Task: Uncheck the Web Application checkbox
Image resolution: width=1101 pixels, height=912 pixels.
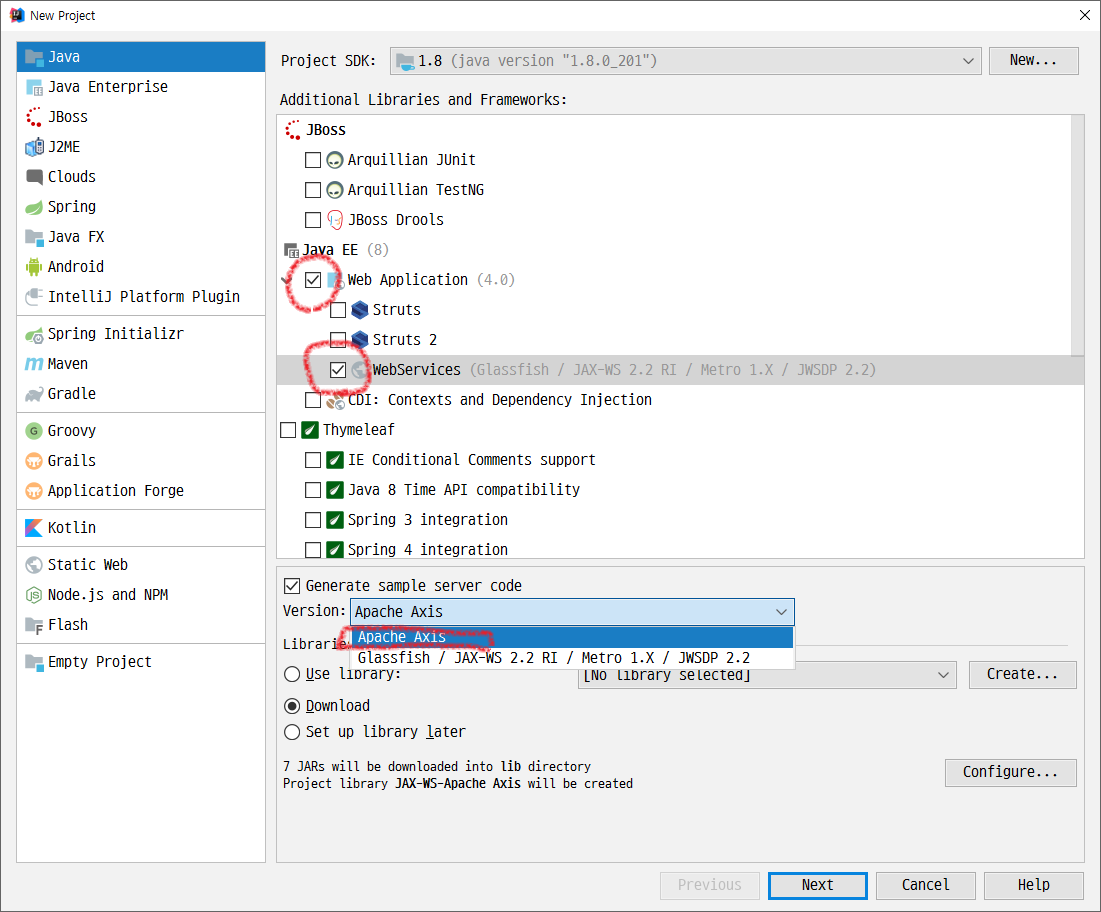Action: (x=313, y=280)
